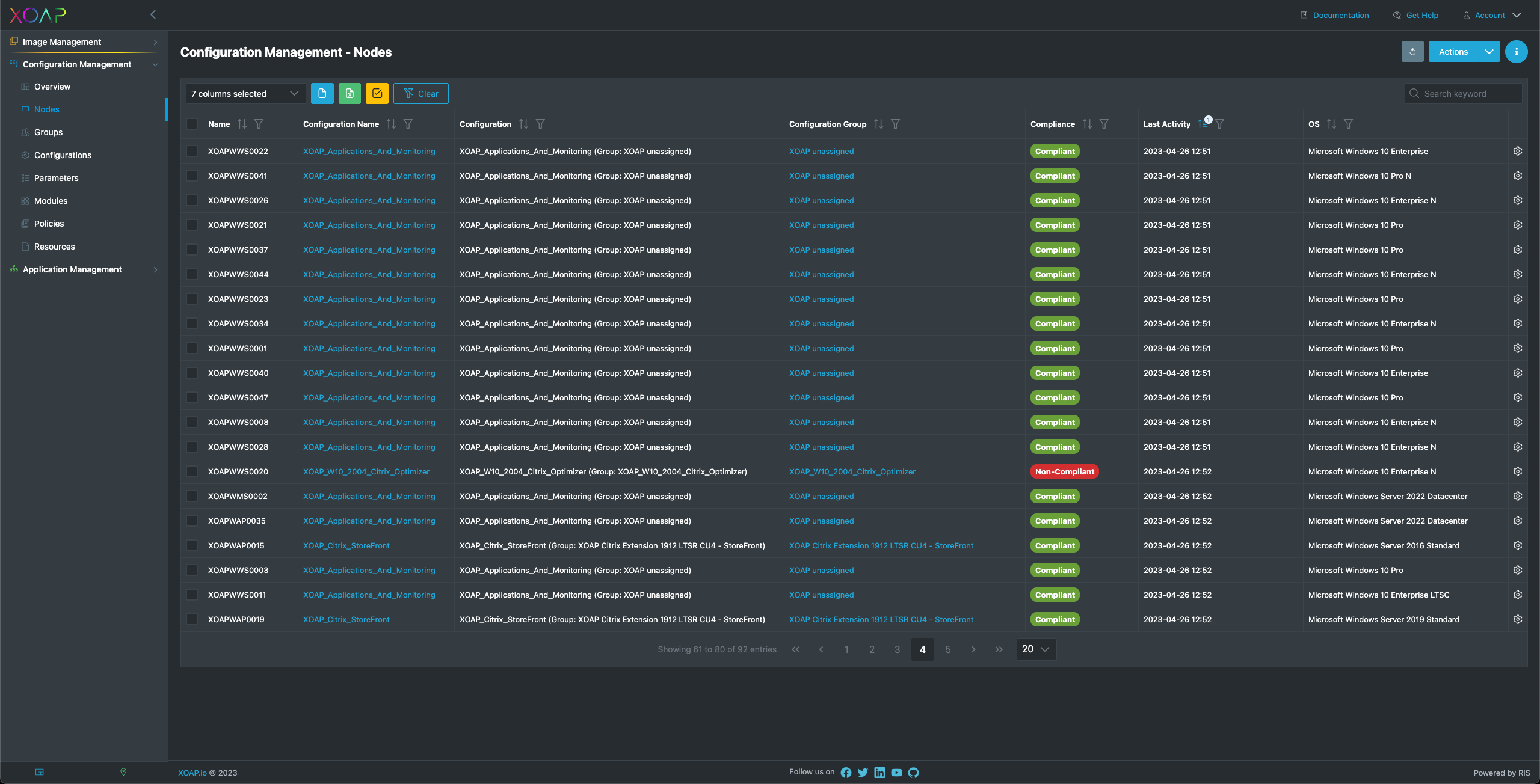Image resolution: width=1540 pixels, height=784 pixels.
Task: Open the XOAP Facebook page icon
Action: click(846, 773)
